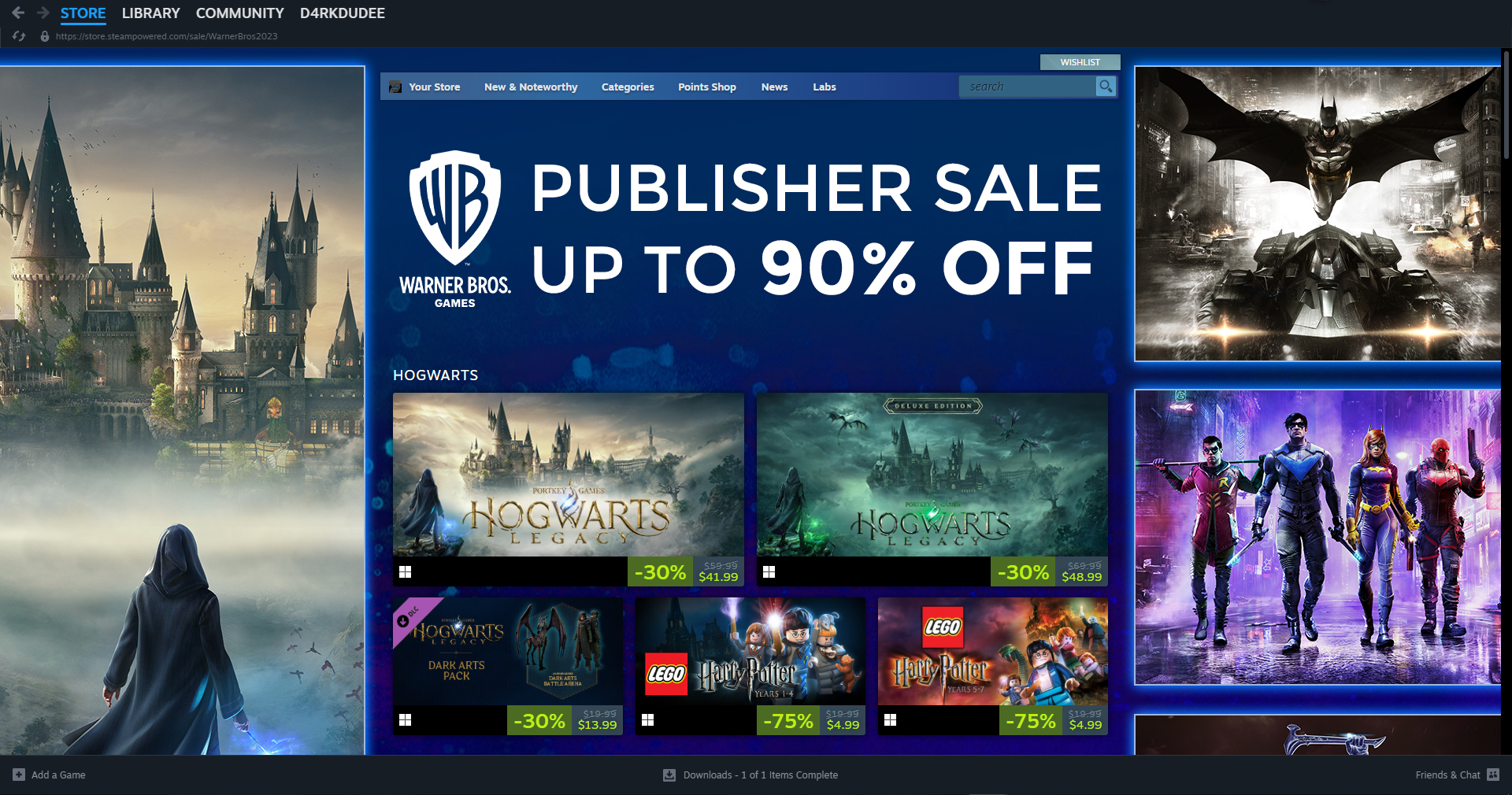Click Windows icon on Deluxe Edition card
The width and height of the screenshot is (1512, 795).
click(769, 572)
